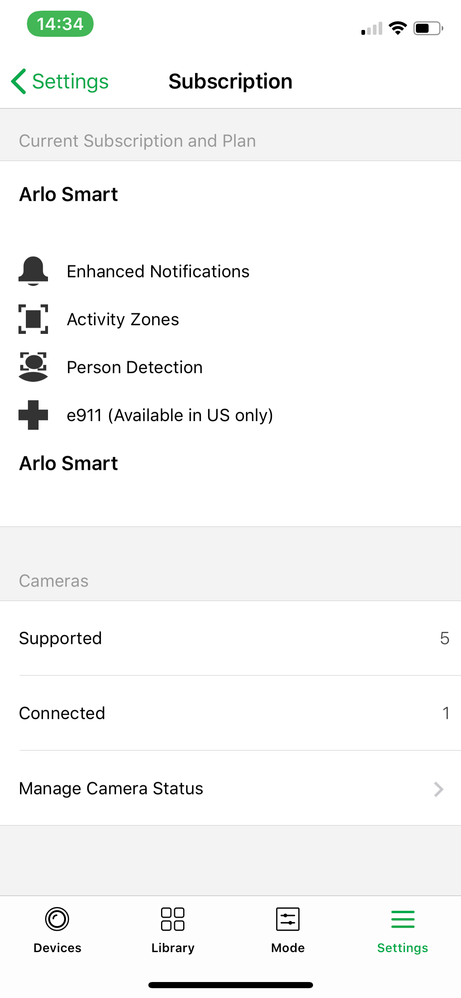Go back using the green chevron
Viewport: 461px width, 998px height.
18,81
